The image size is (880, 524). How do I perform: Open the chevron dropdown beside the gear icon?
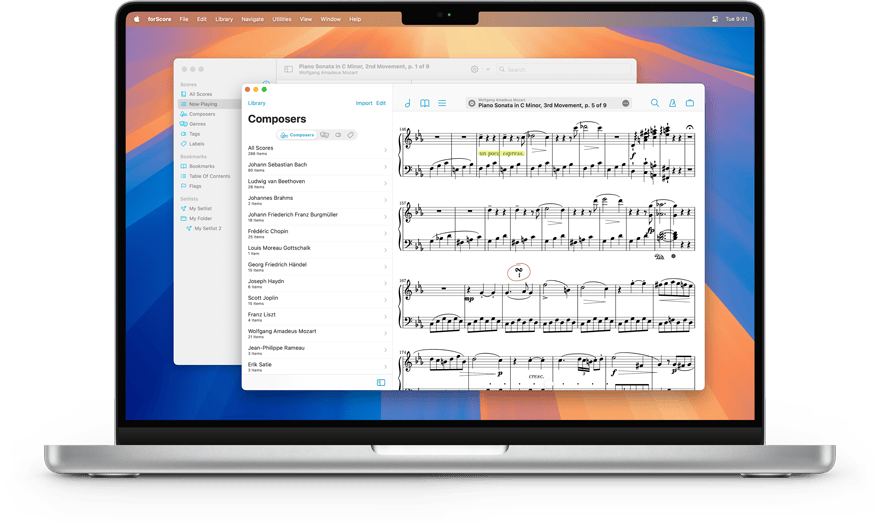tap(488, 70)
